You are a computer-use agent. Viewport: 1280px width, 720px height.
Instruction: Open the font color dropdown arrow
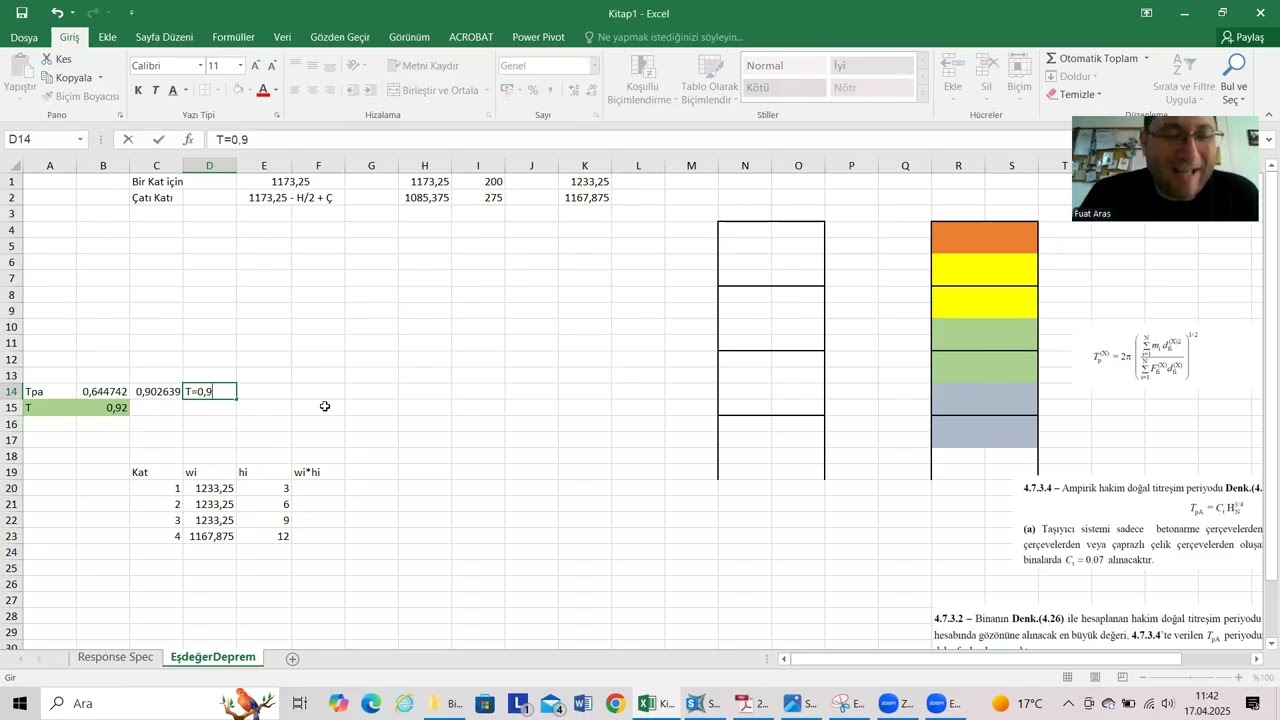click(276, 90)
